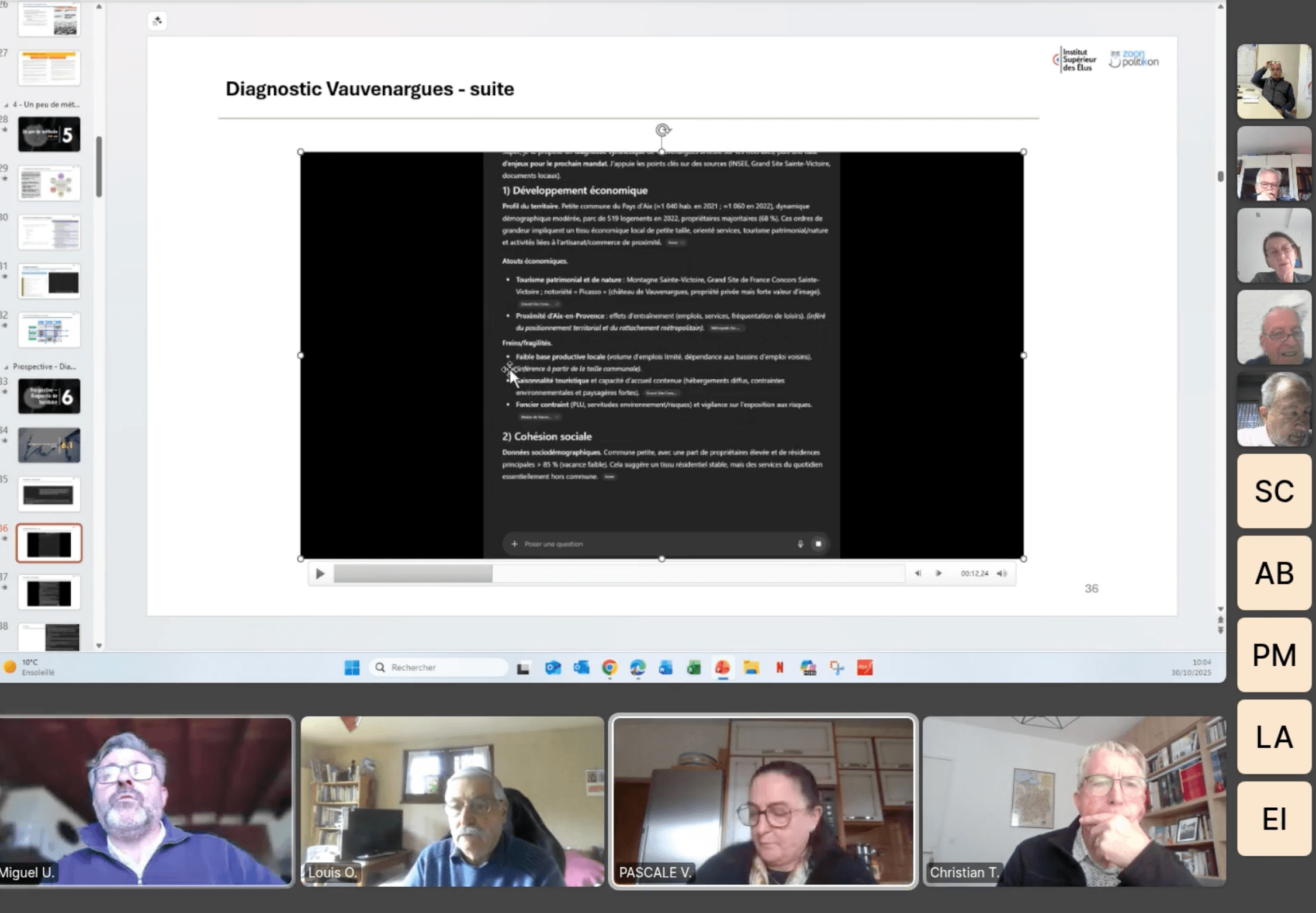Select slide 33 thumbnail with number 6

[x=49, y=396]
